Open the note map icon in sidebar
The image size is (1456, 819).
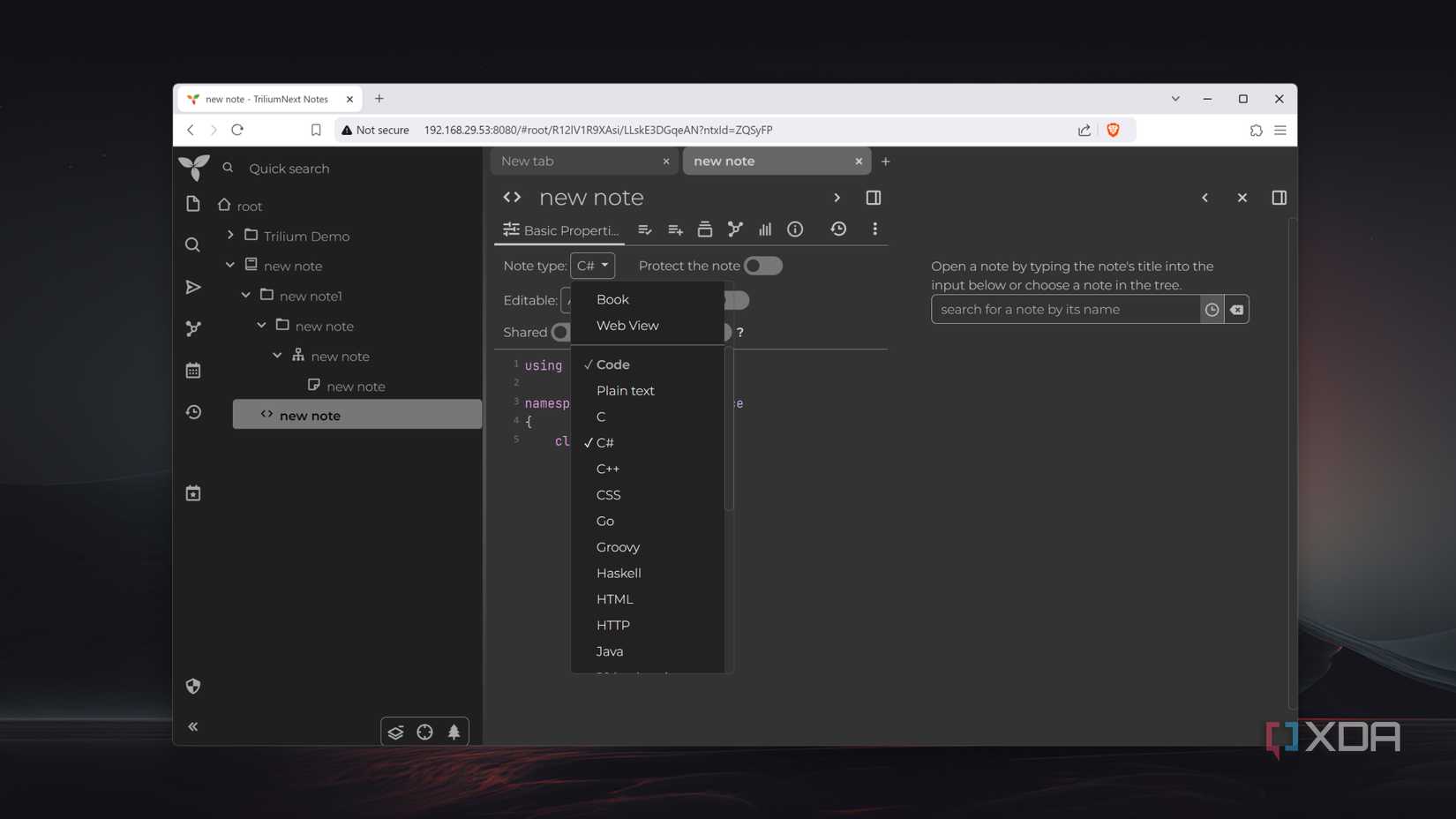pyautogui.click(x=192, y=328)
